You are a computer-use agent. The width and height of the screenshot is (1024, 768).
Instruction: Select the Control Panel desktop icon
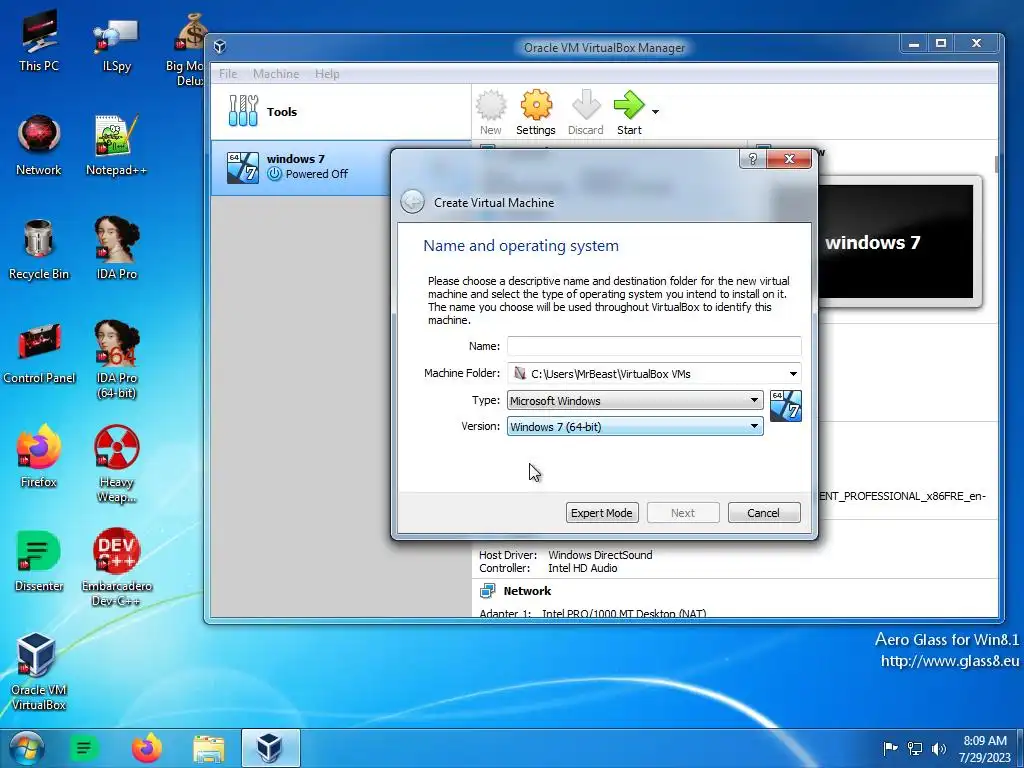pos(39,353)
